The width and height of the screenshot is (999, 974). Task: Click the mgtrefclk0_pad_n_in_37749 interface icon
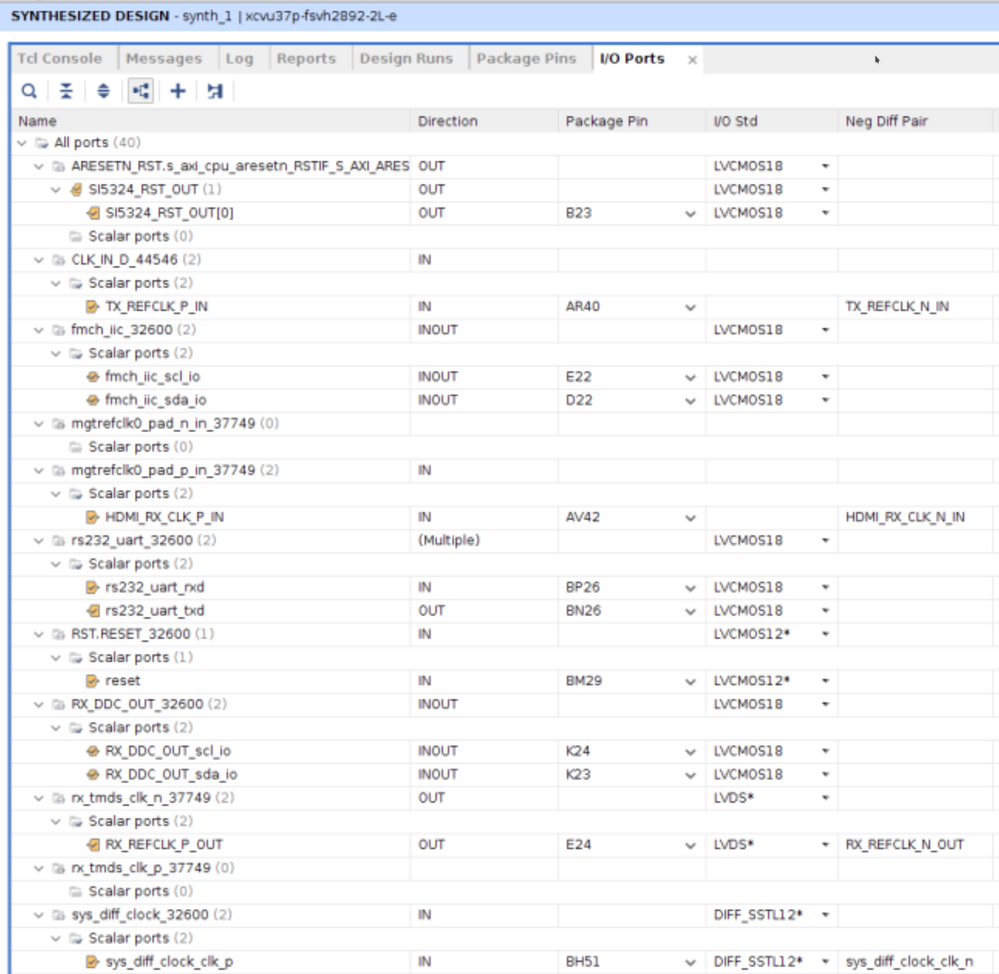coord(59,424)
